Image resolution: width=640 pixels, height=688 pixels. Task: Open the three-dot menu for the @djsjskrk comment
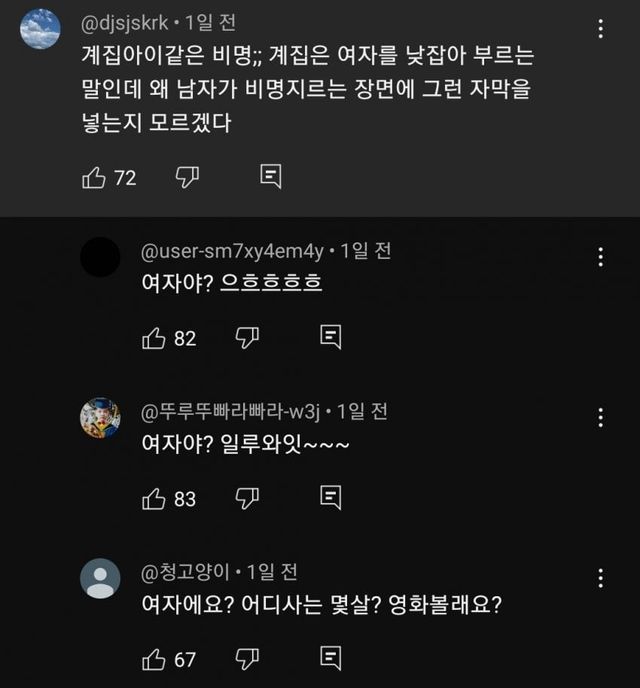click(x=600, y=28)
